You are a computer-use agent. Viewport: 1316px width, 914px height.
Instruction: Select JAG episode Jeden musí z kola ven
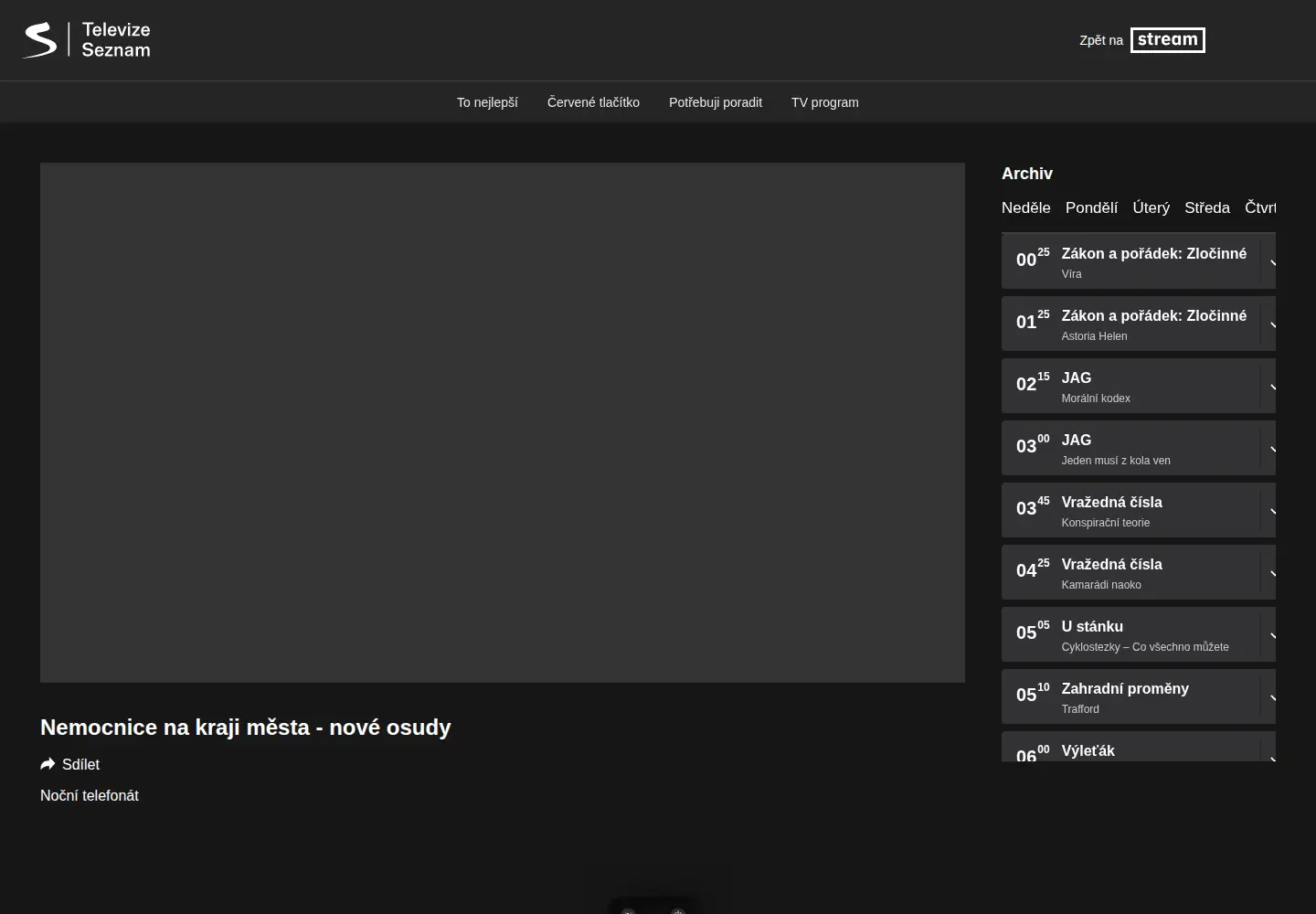[x=1076, y=440]
